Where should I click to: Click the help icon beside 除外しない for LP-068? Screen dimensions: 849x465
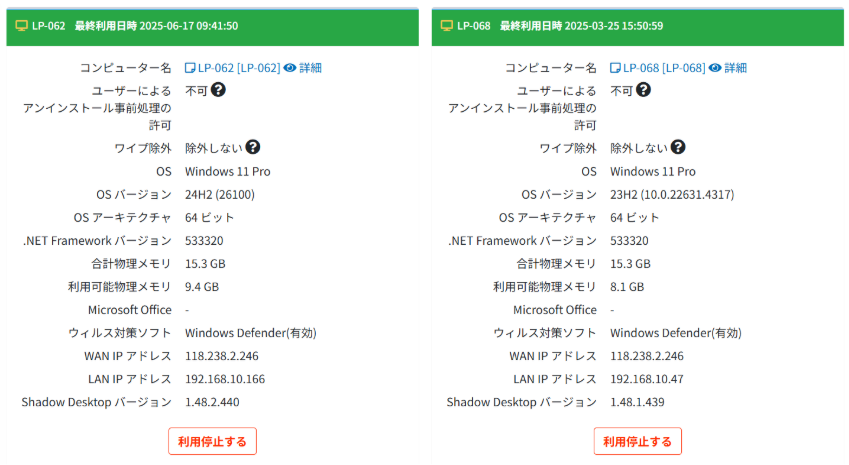click(x=678, y=147)
